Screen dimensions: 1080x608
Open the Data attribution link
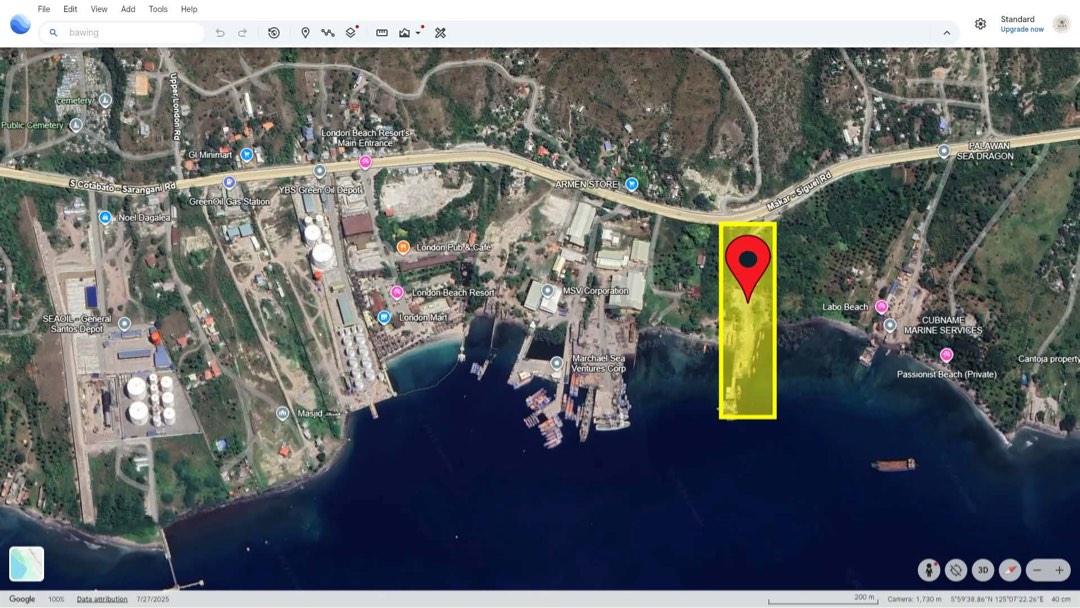tap(102, 599)
